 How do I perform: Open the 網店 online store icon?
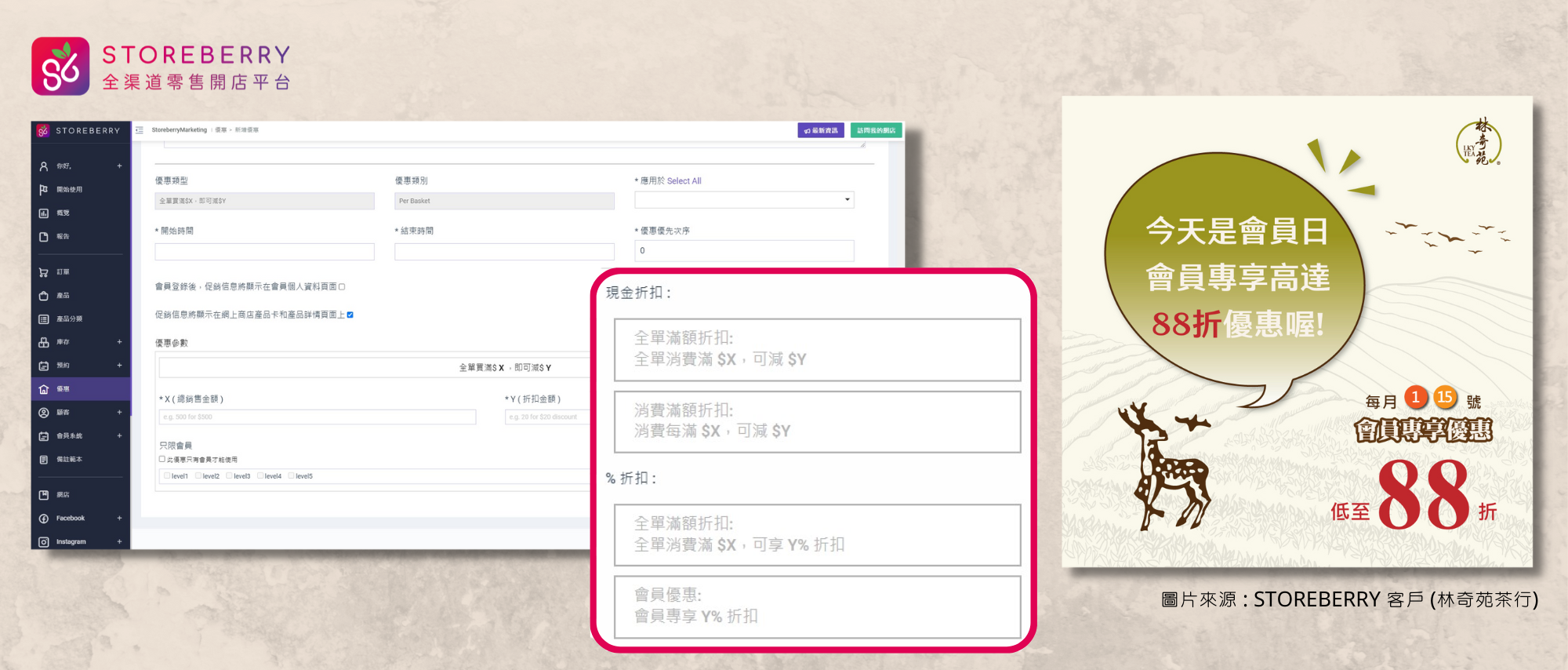click(44, 495)
